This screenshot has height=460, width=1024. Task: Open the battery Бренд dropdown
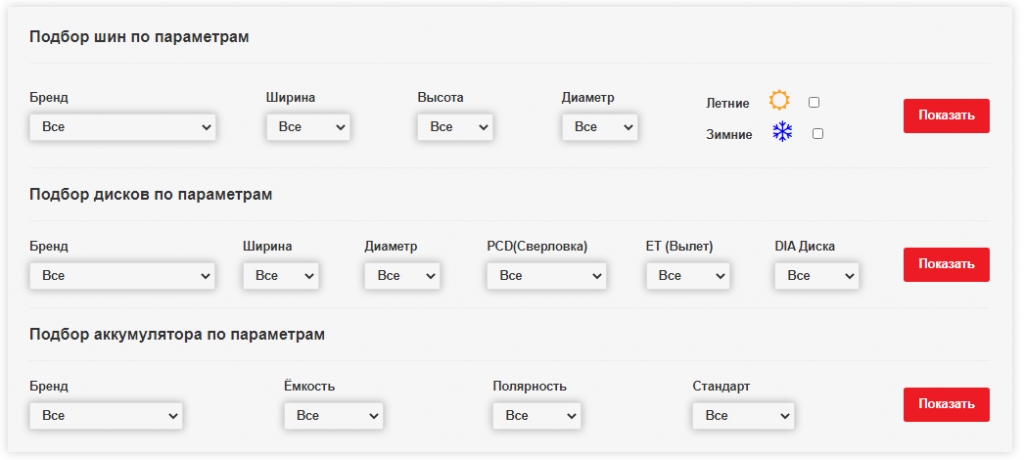106,415
